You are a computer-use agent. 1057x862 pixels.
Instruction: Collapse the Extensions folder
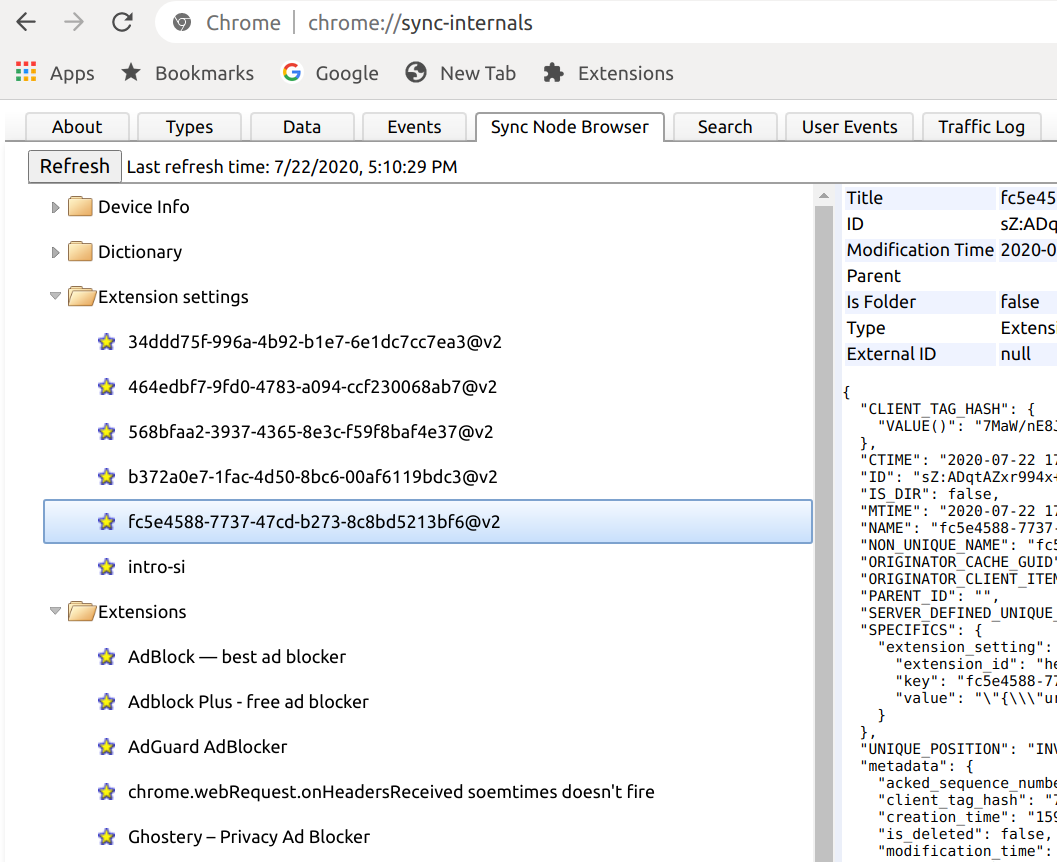[57, 611]
